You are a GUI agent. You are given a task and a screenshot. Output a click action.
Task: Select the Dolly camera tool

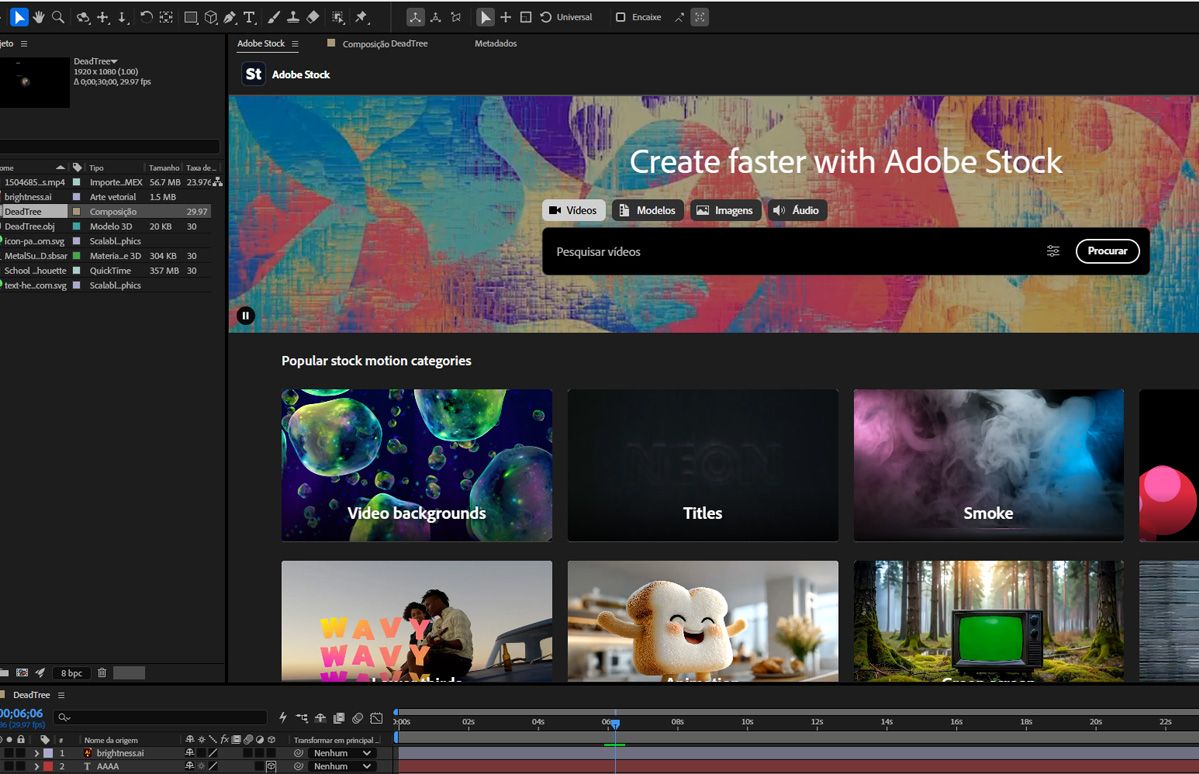click(x=122, y=17)
